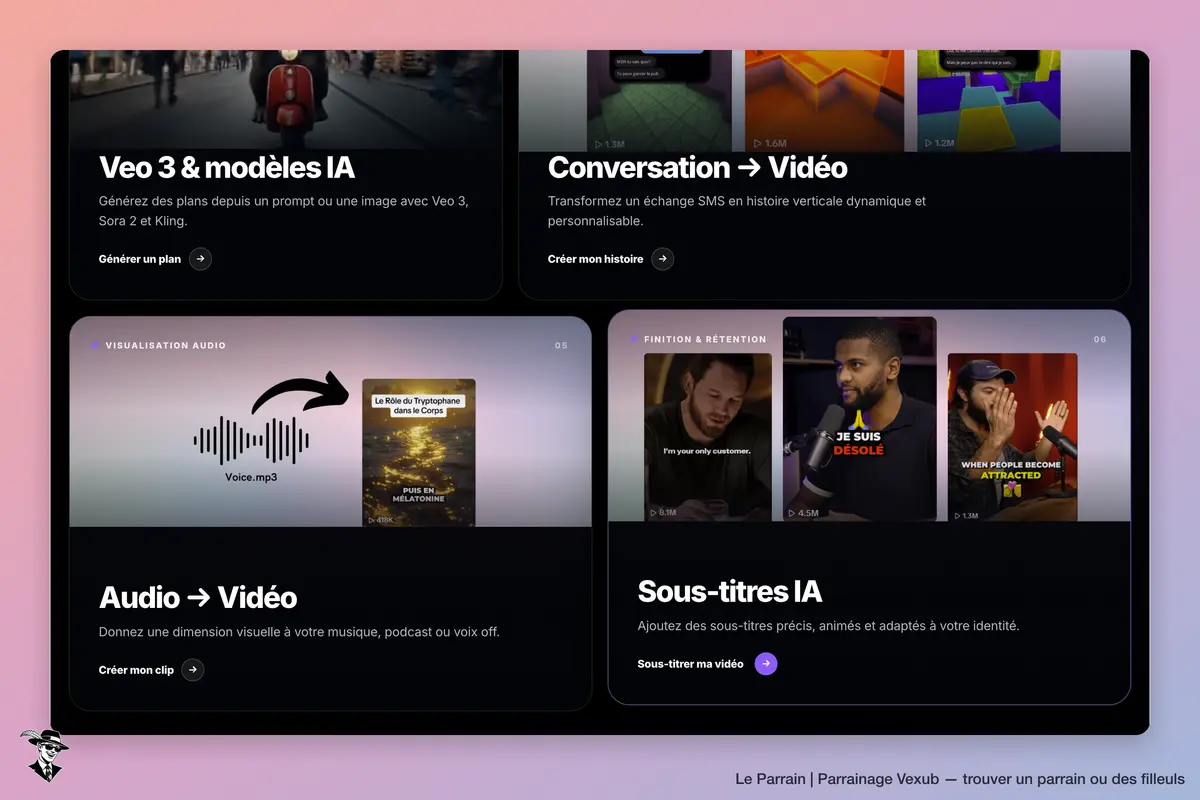Click the Conversation → Vidéo heading
The image size is (1200, 800).
coord(698,167)
